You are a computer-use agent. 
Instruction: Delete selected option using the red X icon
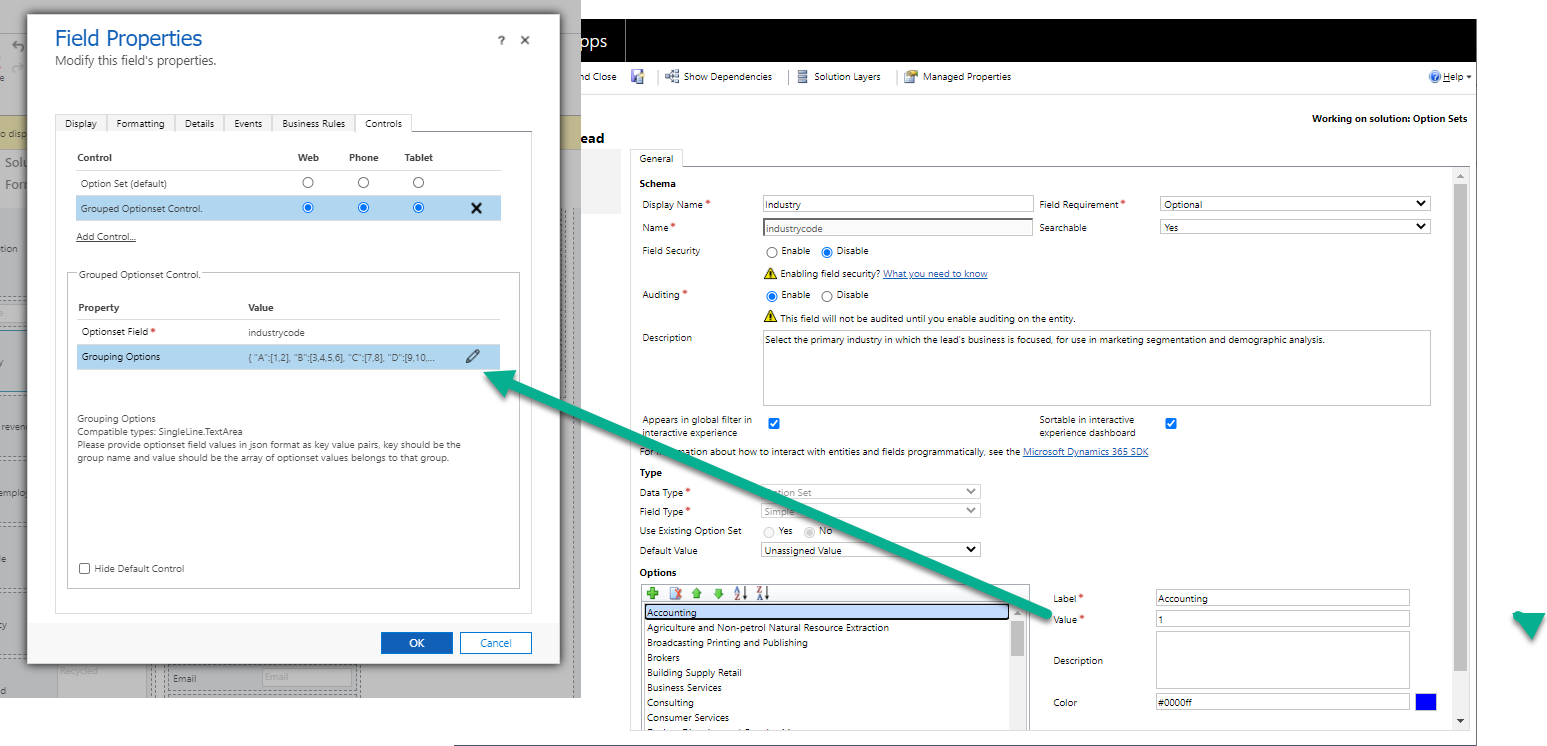(x=675, y=594)
